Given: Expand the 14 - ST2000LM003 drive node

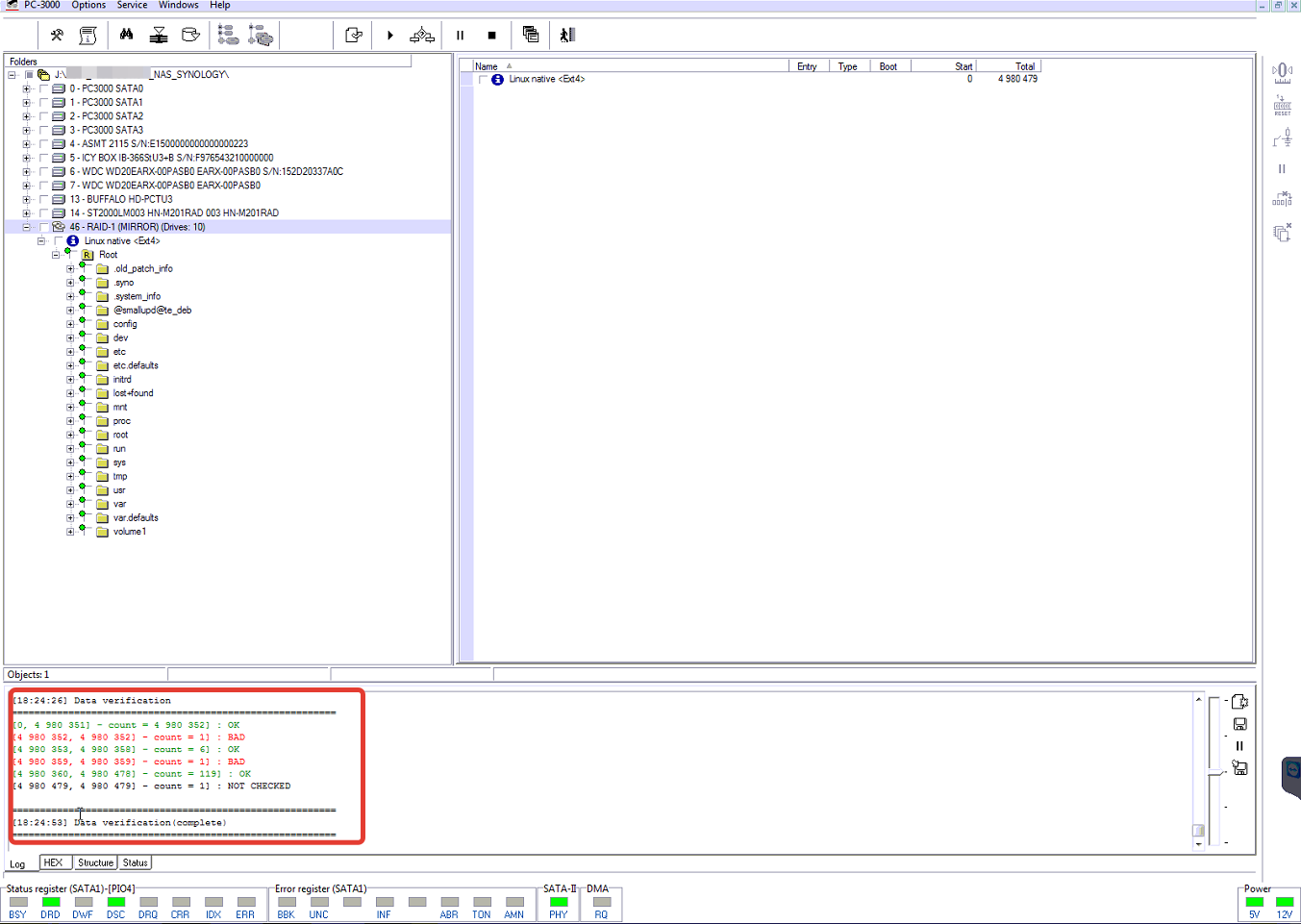Looking at the screenshot, I should click(x=26, y=213).
